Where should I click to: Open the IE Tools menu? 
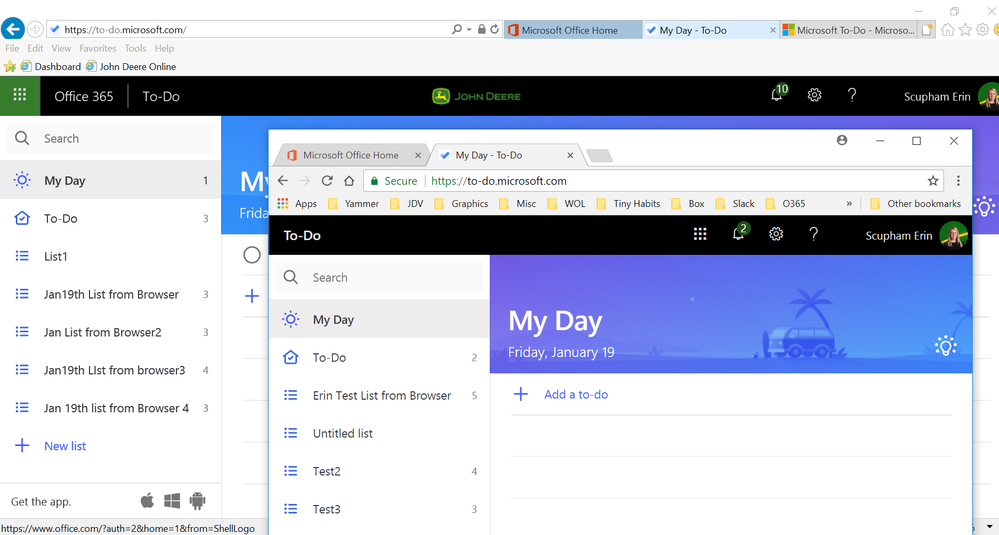click(x=135, y=48)
